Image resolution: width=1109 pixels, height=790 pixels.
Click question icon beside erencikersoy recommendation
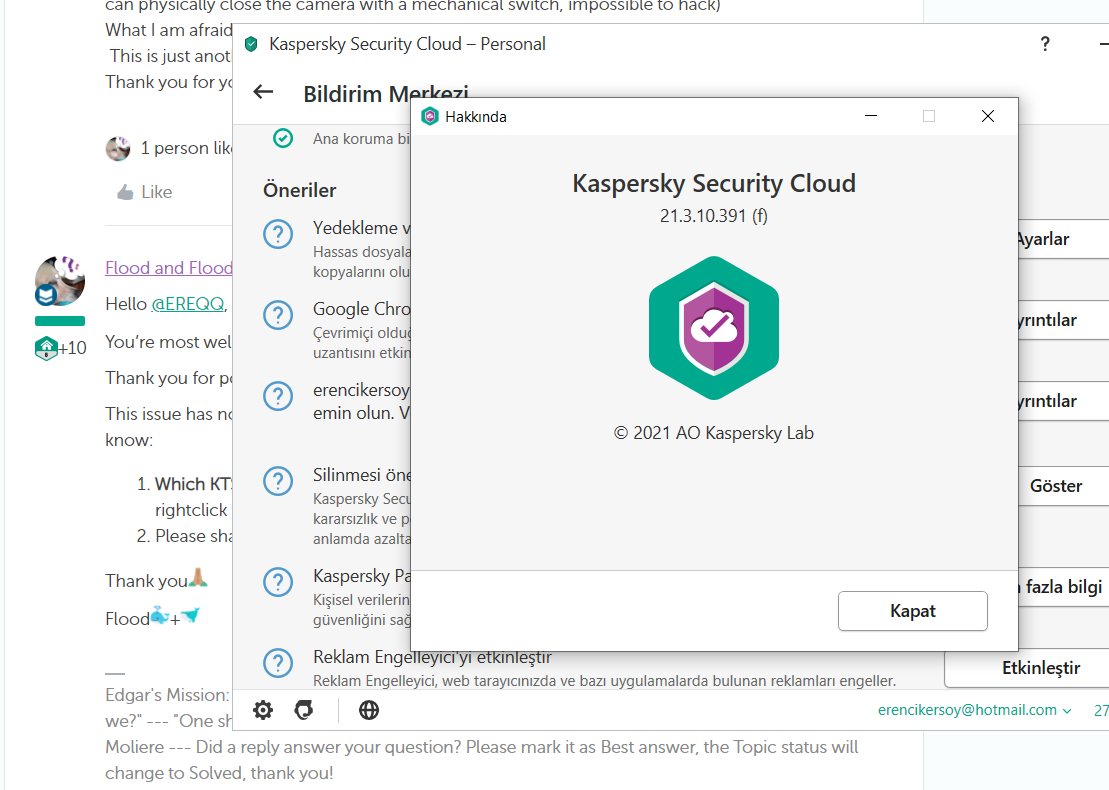(278, 396)
